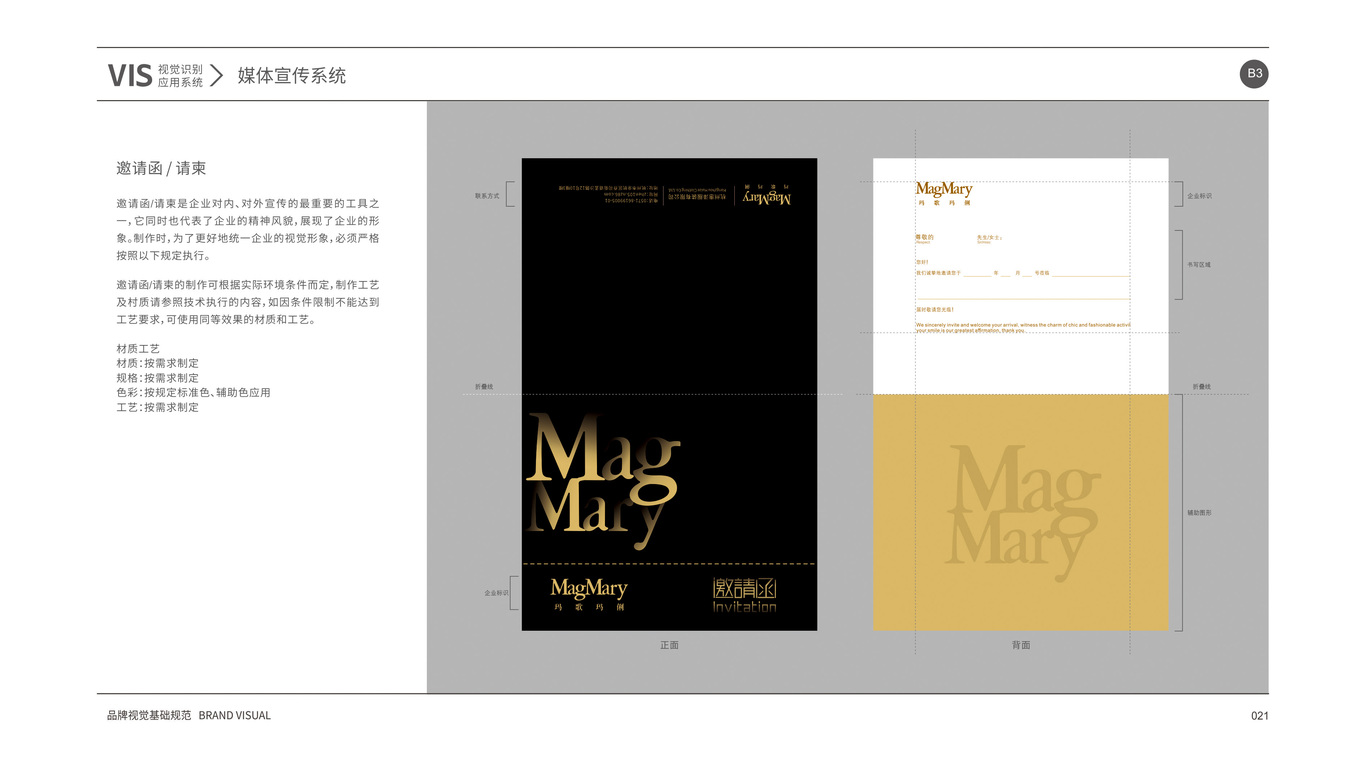The image size is (1366, 768).
Task: Click the MagMary logo on the white card
Action: click(944, 193)
